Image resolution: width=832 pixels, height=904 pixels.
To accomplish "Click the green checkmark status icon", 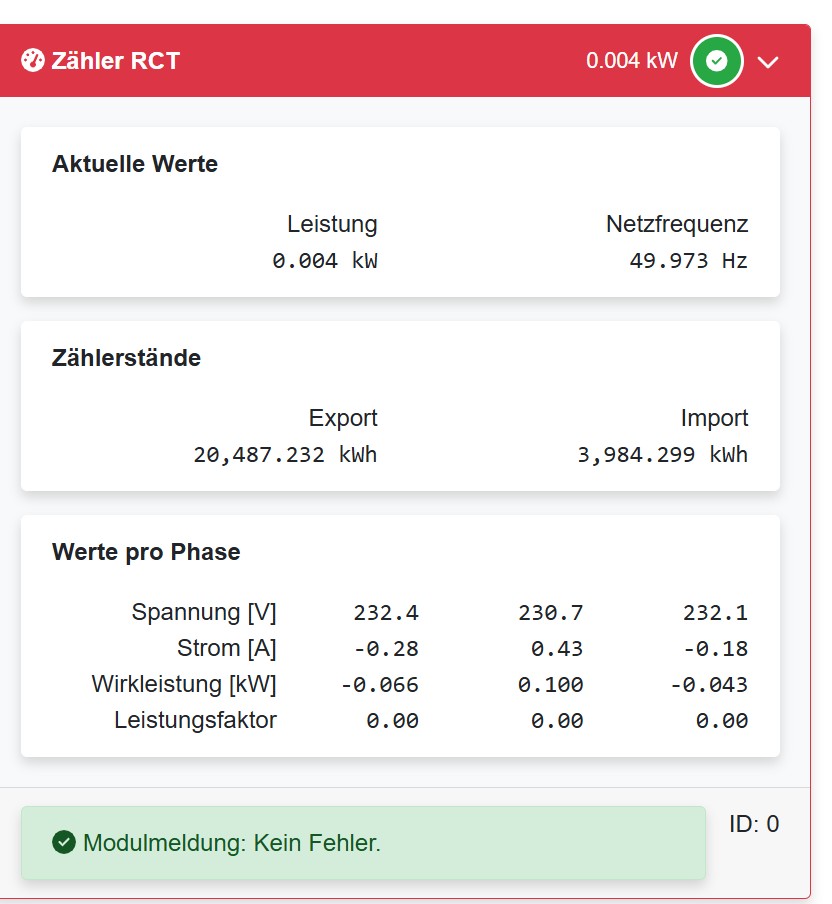I will 716,61.
